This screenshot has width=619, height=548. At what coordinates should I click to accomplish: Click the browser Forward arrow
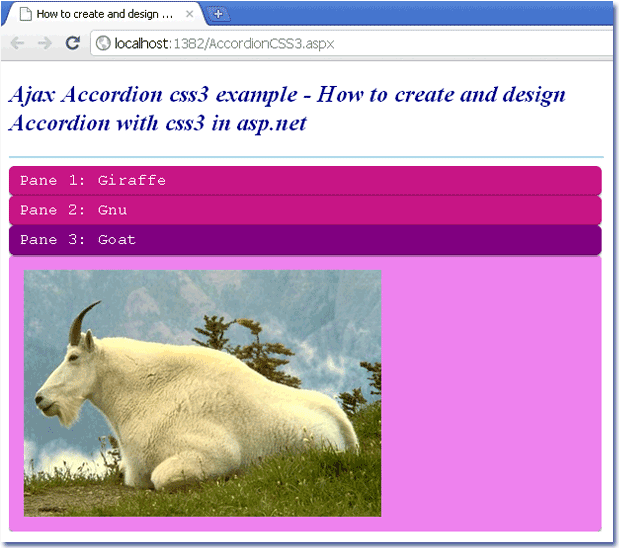point(45,43)
